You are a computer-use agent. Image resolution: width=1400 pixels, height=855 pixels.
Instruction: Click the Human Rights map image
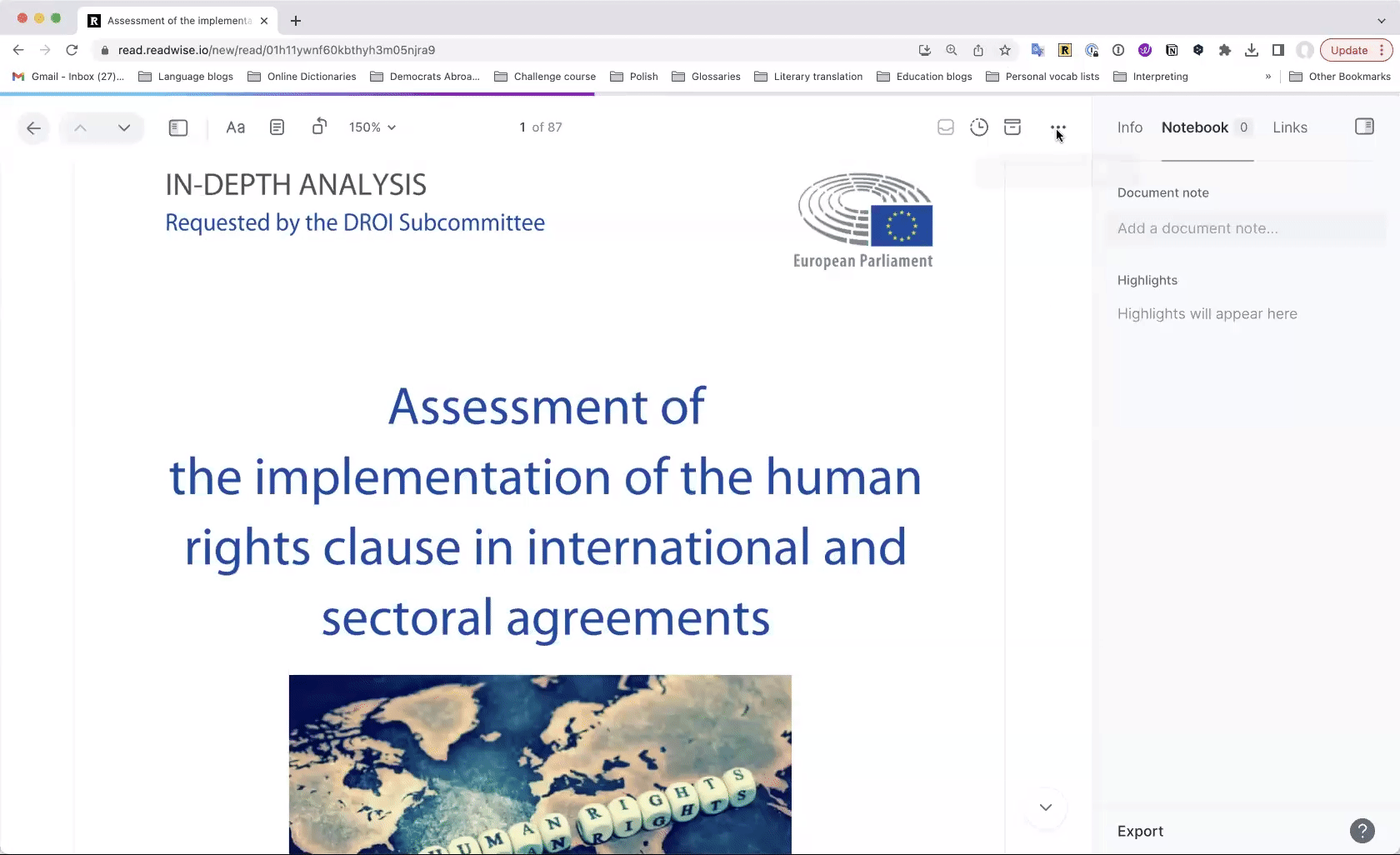click(540, 764)
